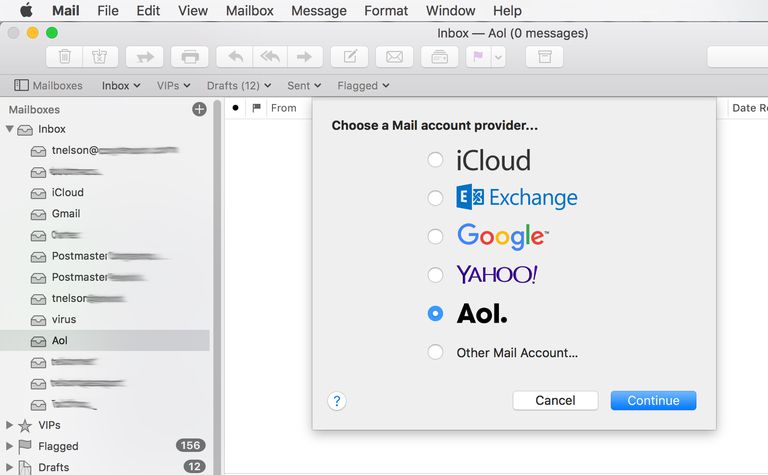Click the yellow minimize window button
This screenshot has width=768, height=475.
pyautogui.click(x=32, y=33)
